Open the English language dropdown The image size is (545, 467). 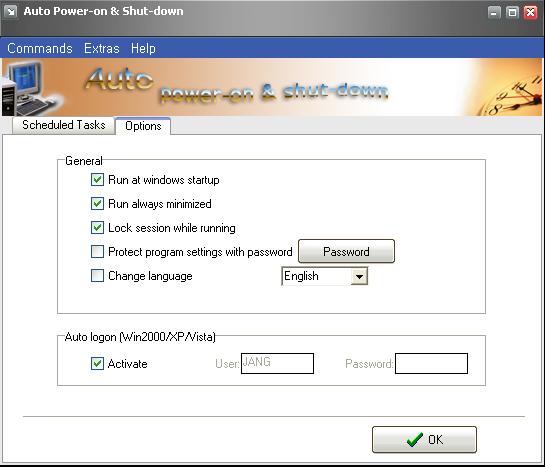(324, 276)
